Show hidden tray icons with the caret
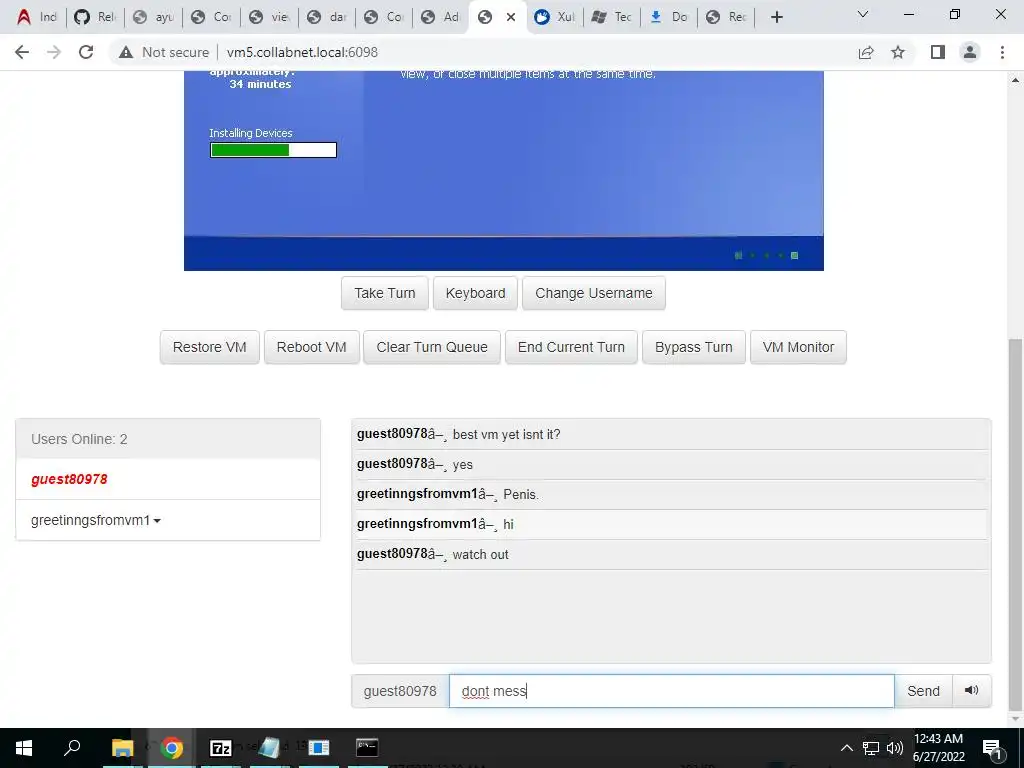The image size is (1024, 768). coord(846,748)
